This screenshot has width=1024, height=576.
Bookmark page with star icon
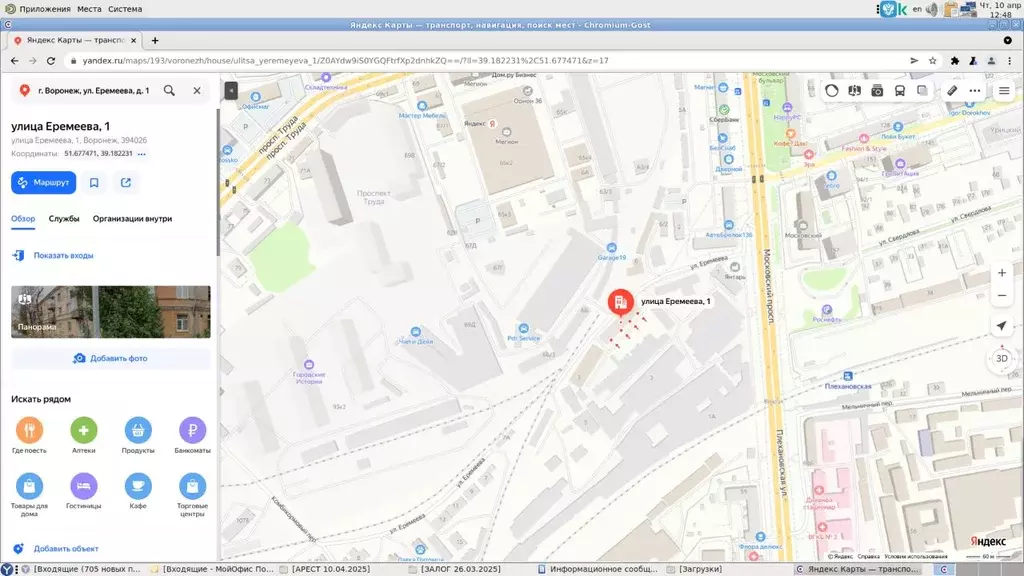(933, 61)
